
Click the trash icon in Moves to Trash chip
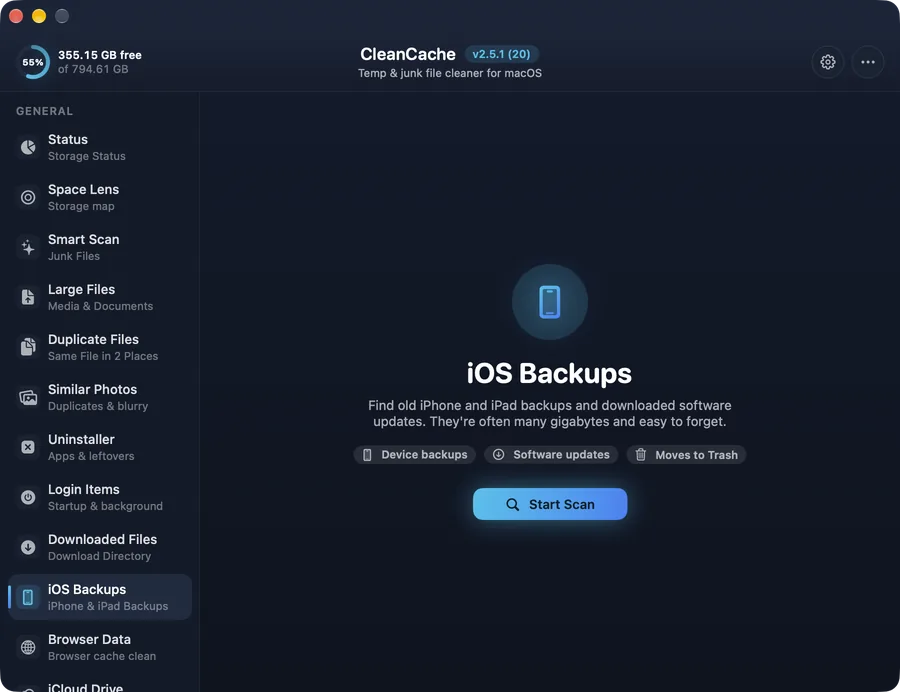pyautogui.click(x=641, y=454)
